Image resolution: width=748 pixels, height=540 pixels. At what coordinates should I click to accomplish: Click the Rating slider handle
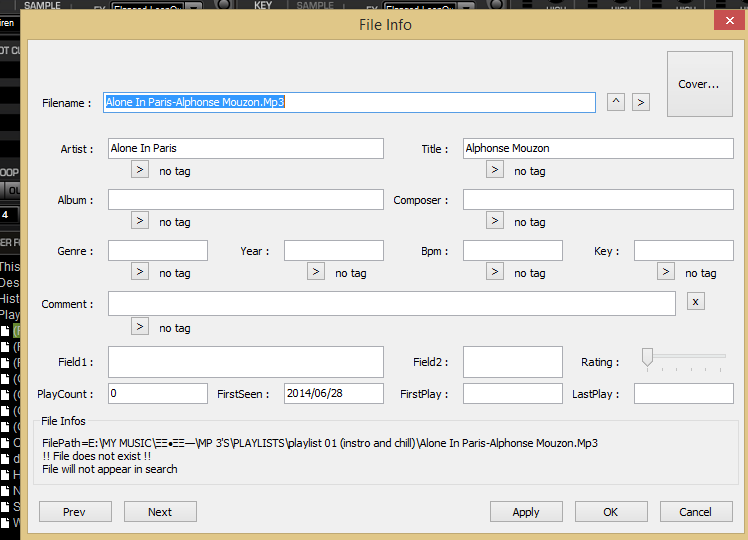[647, 357]
